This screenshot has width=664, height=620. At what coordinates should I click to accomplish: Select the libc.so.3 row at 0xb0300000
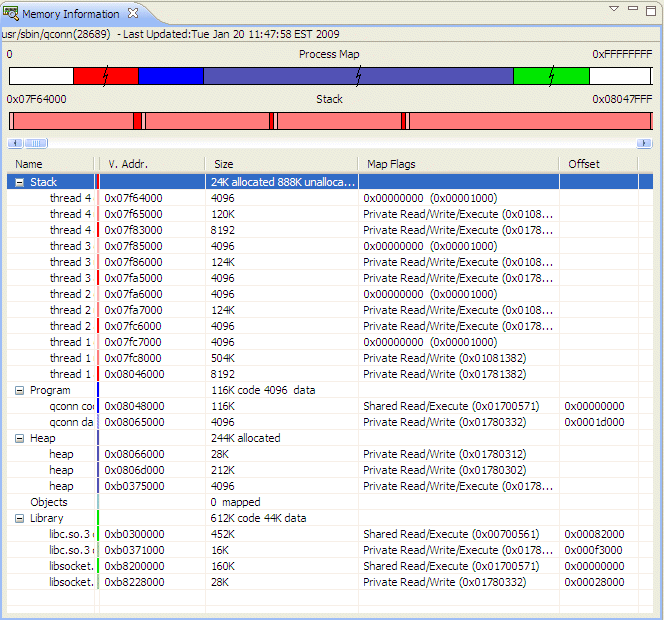point(72,534)
